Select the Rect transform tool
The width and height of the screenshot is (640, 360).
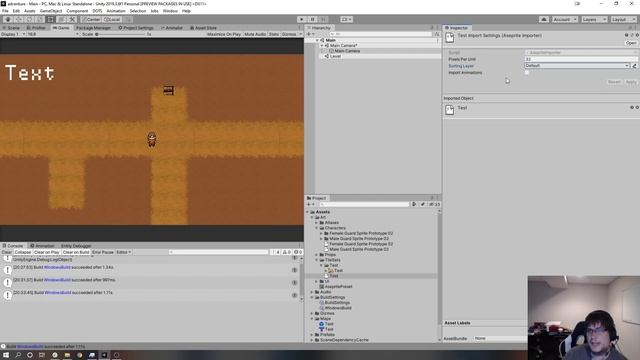(51, 19)
